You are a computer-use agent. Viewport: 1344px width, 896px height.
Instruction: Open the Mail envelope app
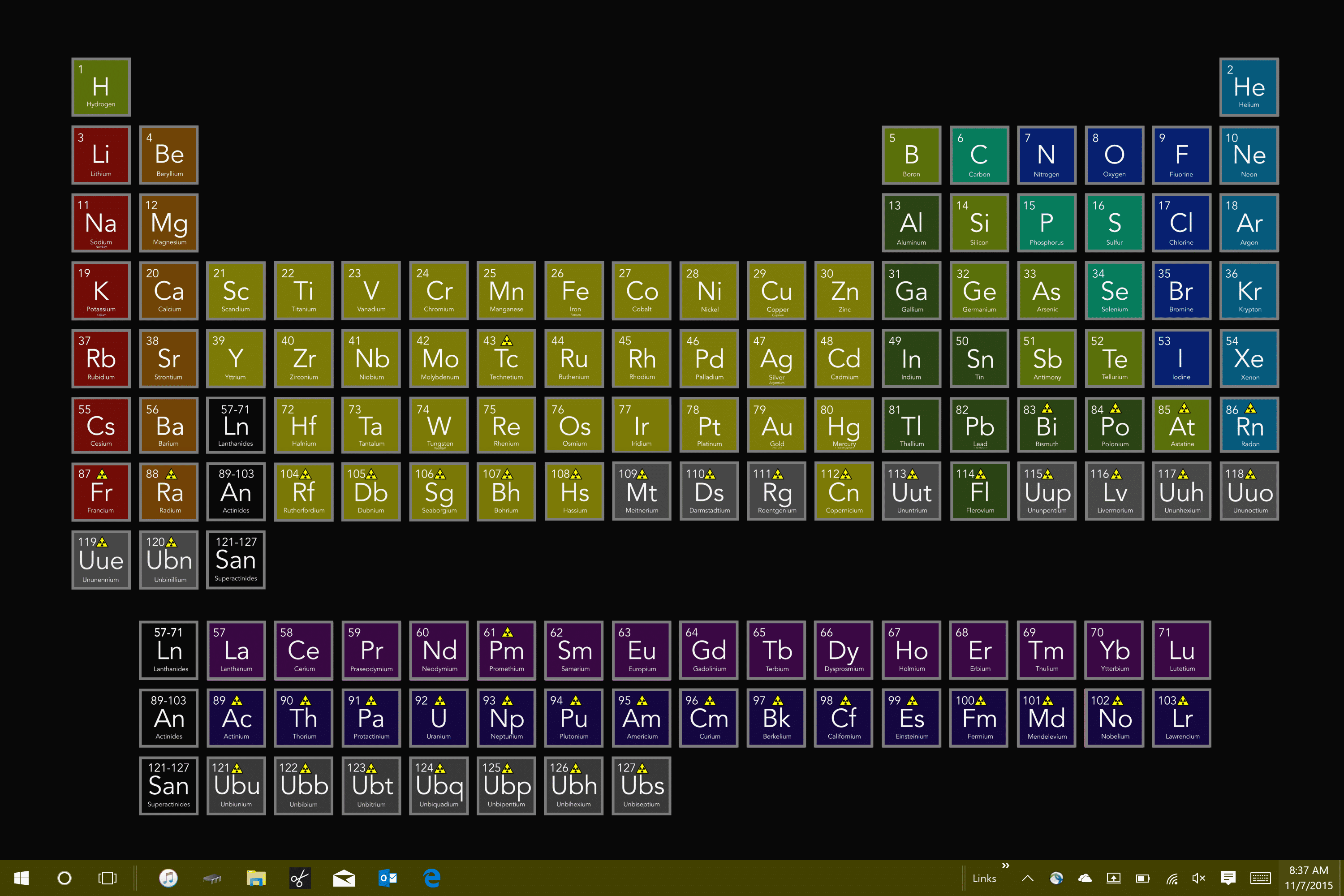pos(344,878)
